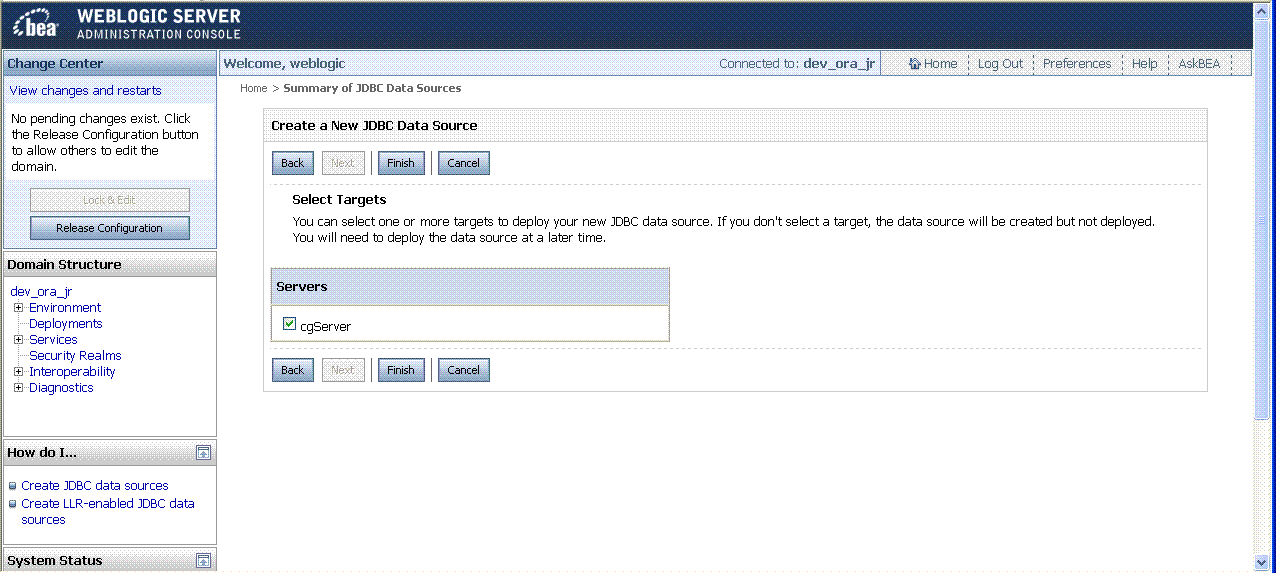Click the Connected to dev_ora_jr text
The width and height of the screenshot is (1276, 573).
click(x=797, y=64)
